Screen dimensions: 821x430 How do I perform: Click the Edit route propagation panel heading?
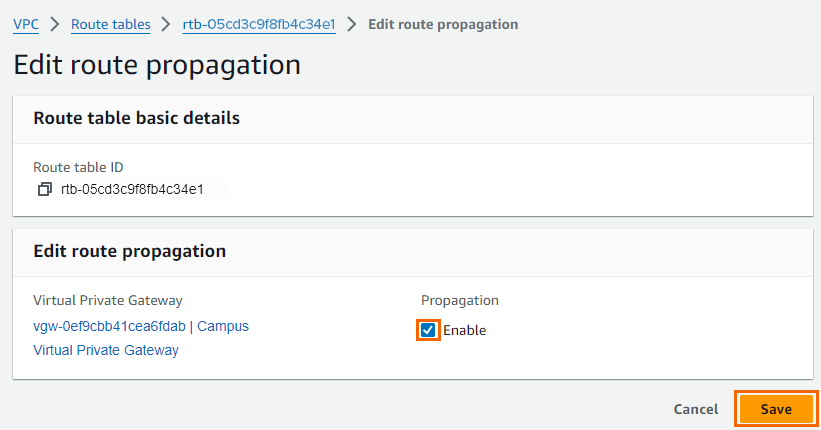click(130, 251)
